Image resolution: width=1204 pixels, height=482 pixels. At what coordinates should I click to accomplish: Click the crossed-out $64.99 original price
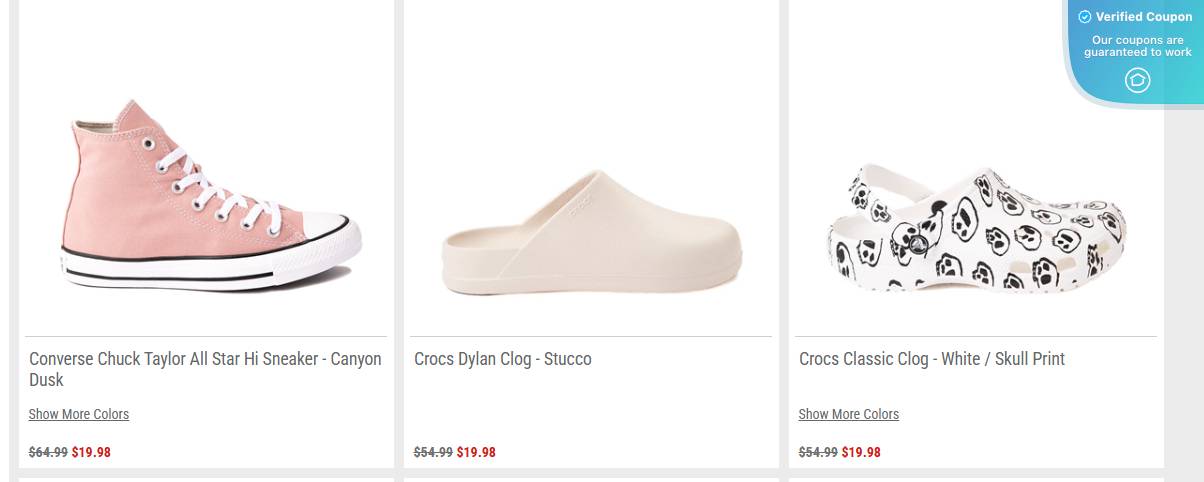coord(48,452)
